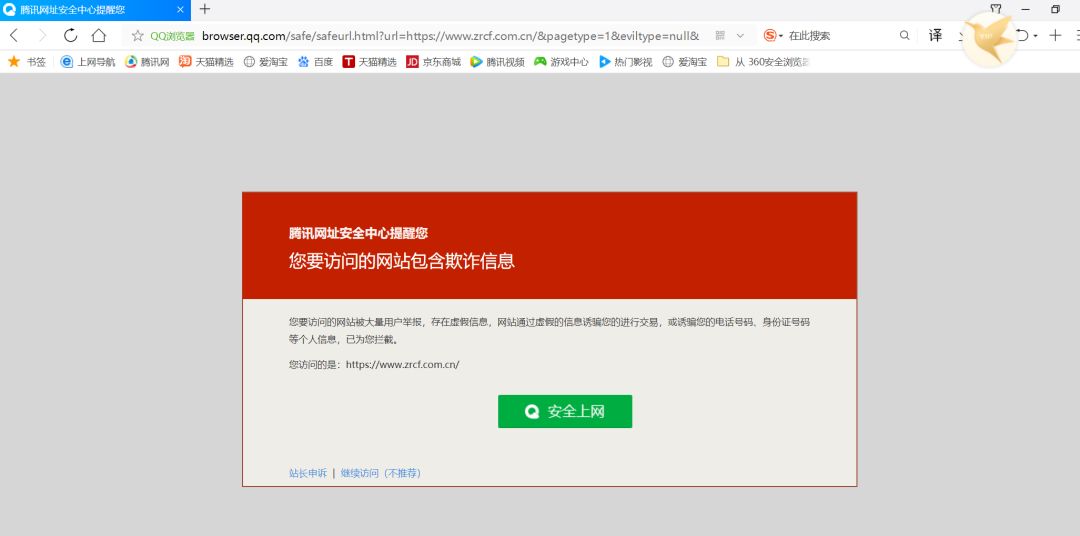Expand the undo closed tab dropdown arrow

1035,36
